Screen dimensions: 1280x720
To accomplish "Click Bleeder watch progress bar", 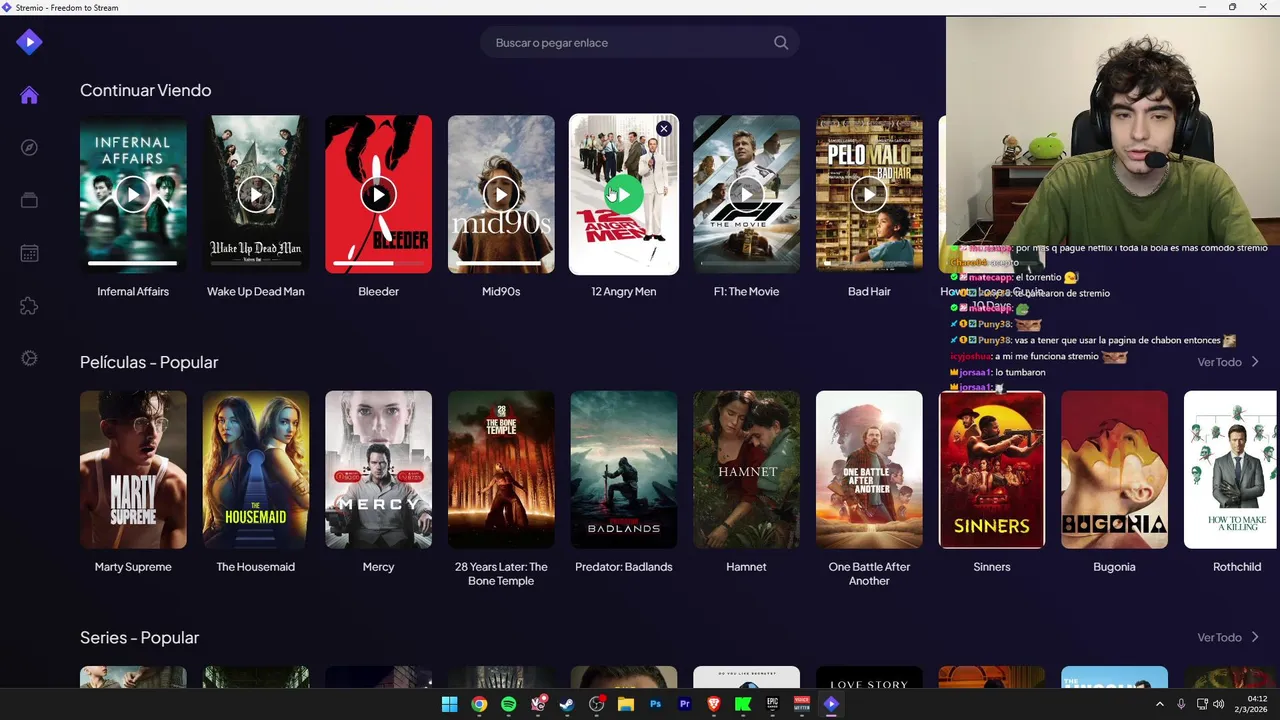I will pyautogui.click(x=378, y=264).
